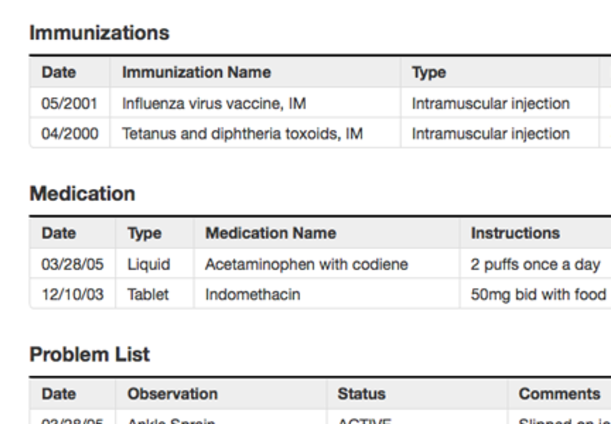Select the Immunization Name column header
This screenshot has height=424, width=615.
click(197, 72)
